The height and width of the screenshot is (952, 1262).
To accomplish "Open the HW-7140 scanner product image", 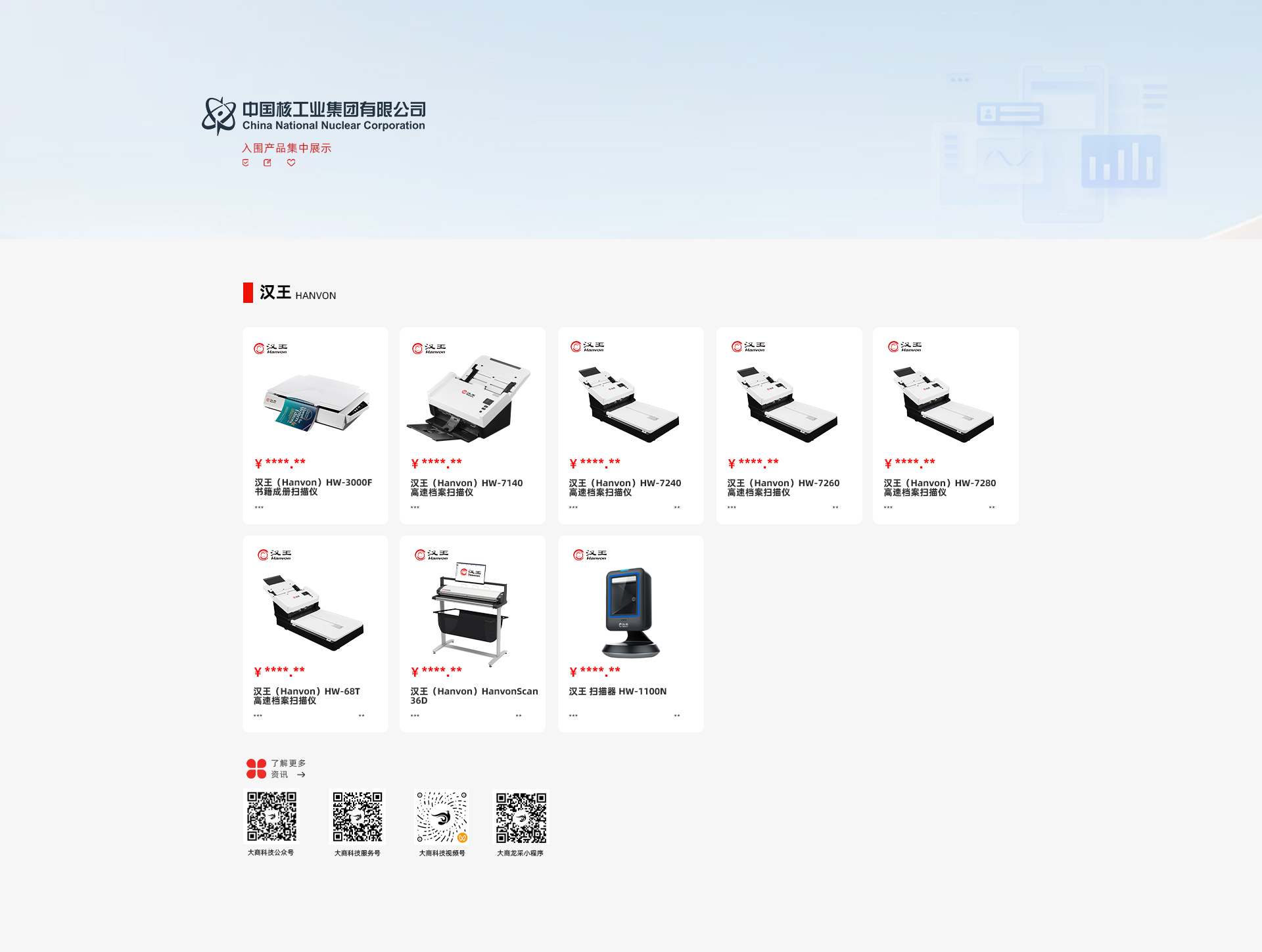I will (469, 399).
